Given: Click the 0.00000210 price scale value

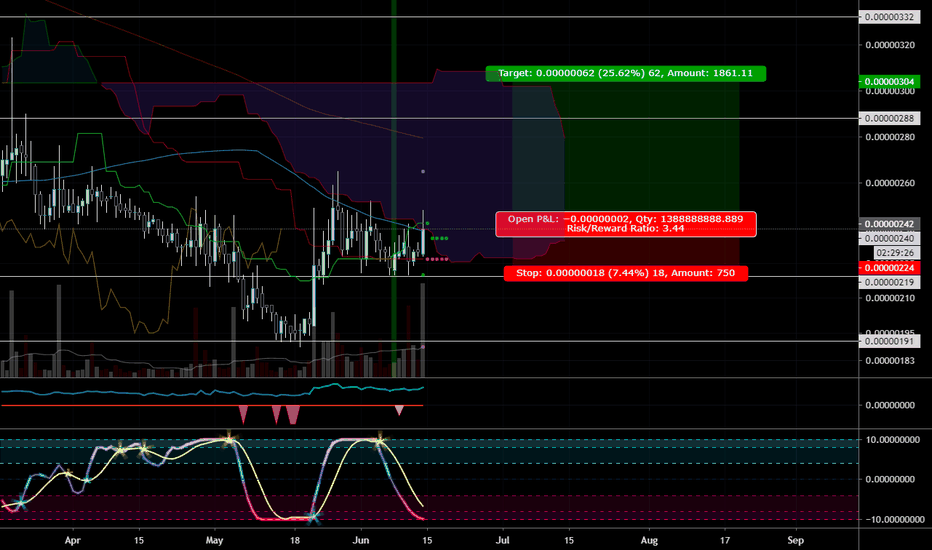Looking at the screenshot, I should [x=890, y=298].
